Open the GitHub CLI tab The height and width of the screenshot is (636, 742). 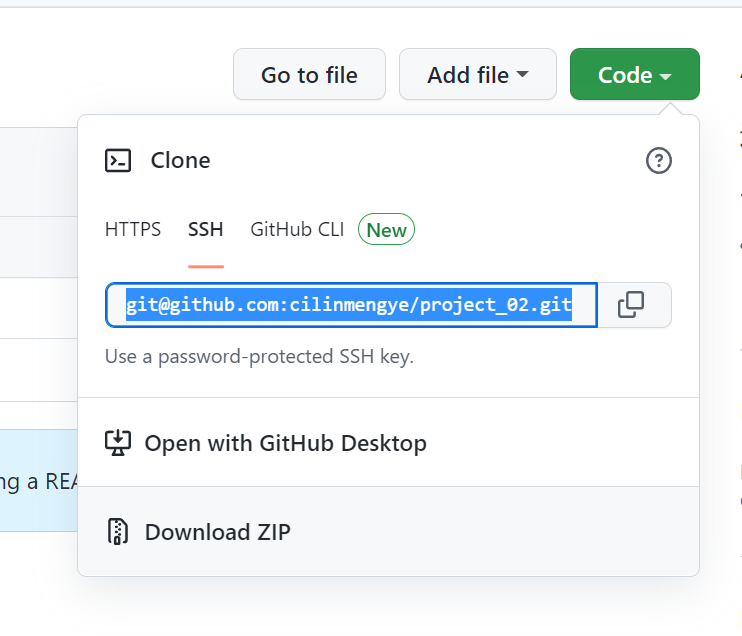(297, 230)
